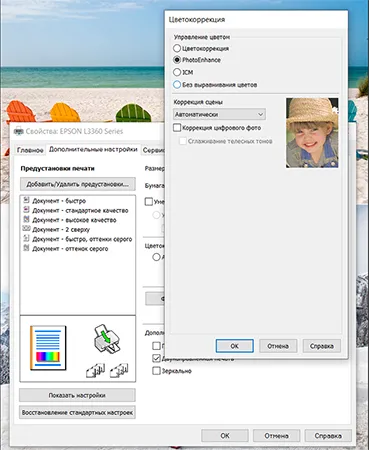This screenshot has width=369, height=450.
Task: Select the Документ - оттенок серого preset
Action: [70, 249]
